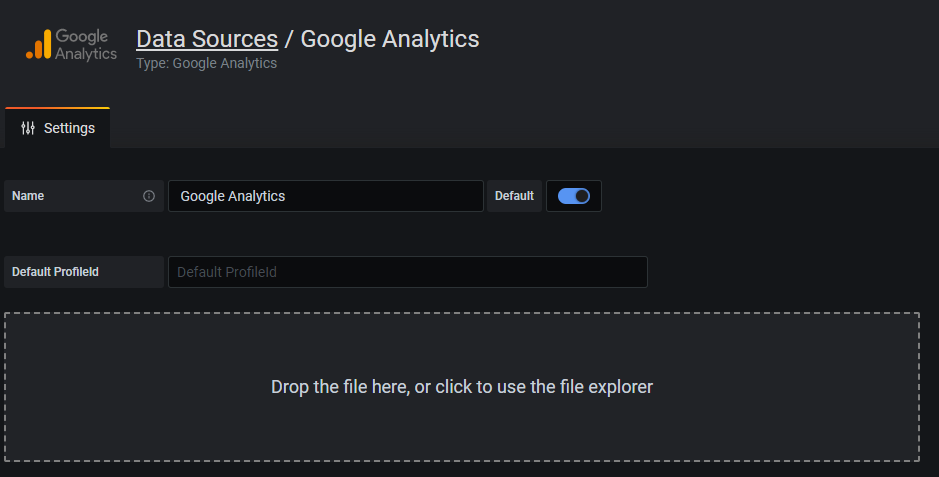Image resolution: width=939 pixels, height=477 pixels.
Task: Click the Settings tab text label
Action: coord(69,128)
